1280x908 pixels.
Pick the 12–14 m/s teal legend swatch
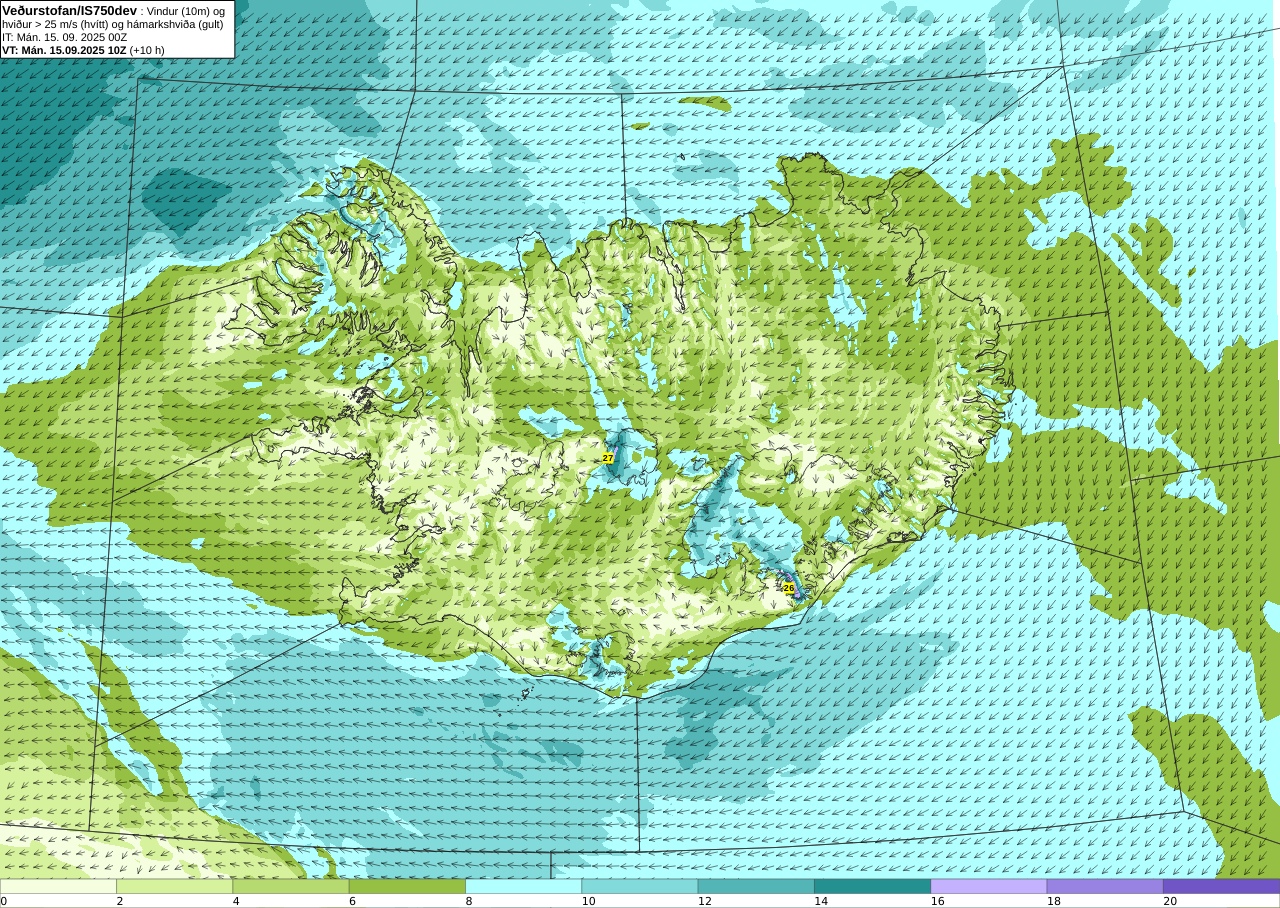tap(756, 886)
